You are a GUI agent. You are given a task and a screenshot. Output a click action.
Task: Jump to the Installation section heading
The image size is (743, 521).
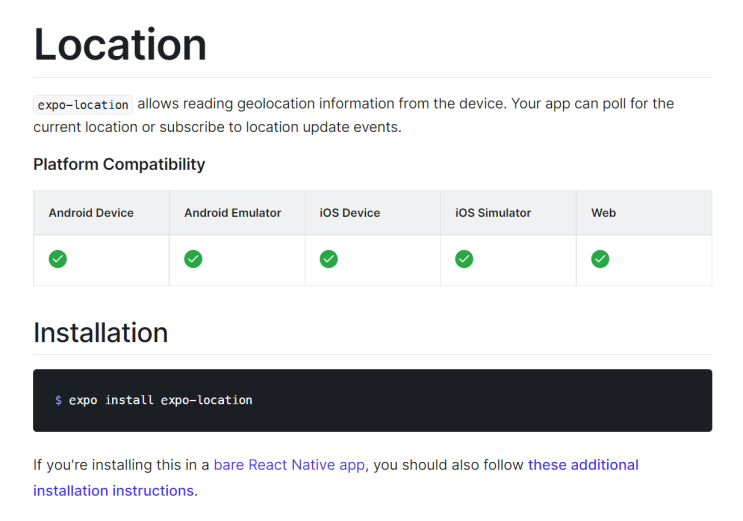click(x=100, y=332)
